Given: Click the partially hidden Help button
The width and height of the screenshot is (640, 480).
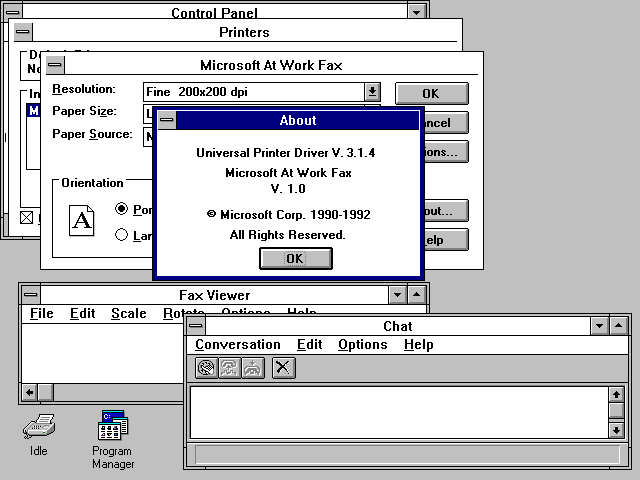Looking at the screenshot, I should (446, 240).
